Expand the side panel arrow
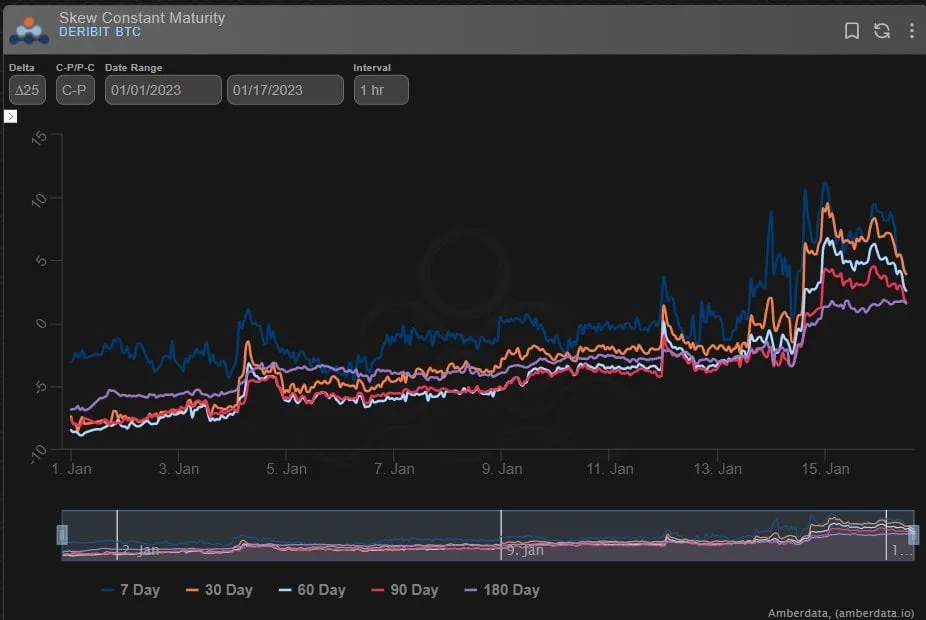This screenshot has width=926, height=620. point(10,116)
